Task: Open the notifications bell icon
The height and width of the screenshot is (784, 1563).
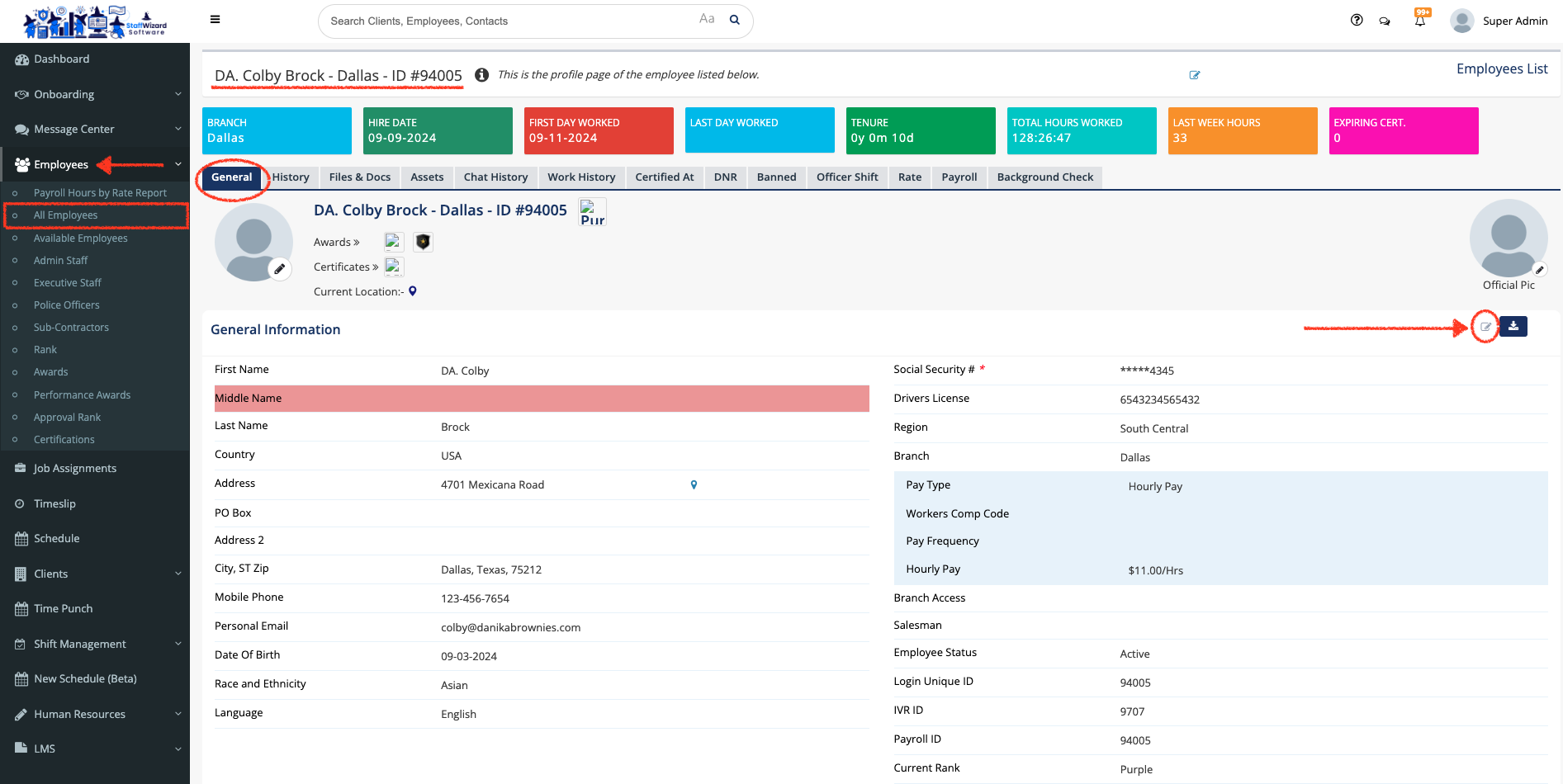Action: coord(1420,21)
